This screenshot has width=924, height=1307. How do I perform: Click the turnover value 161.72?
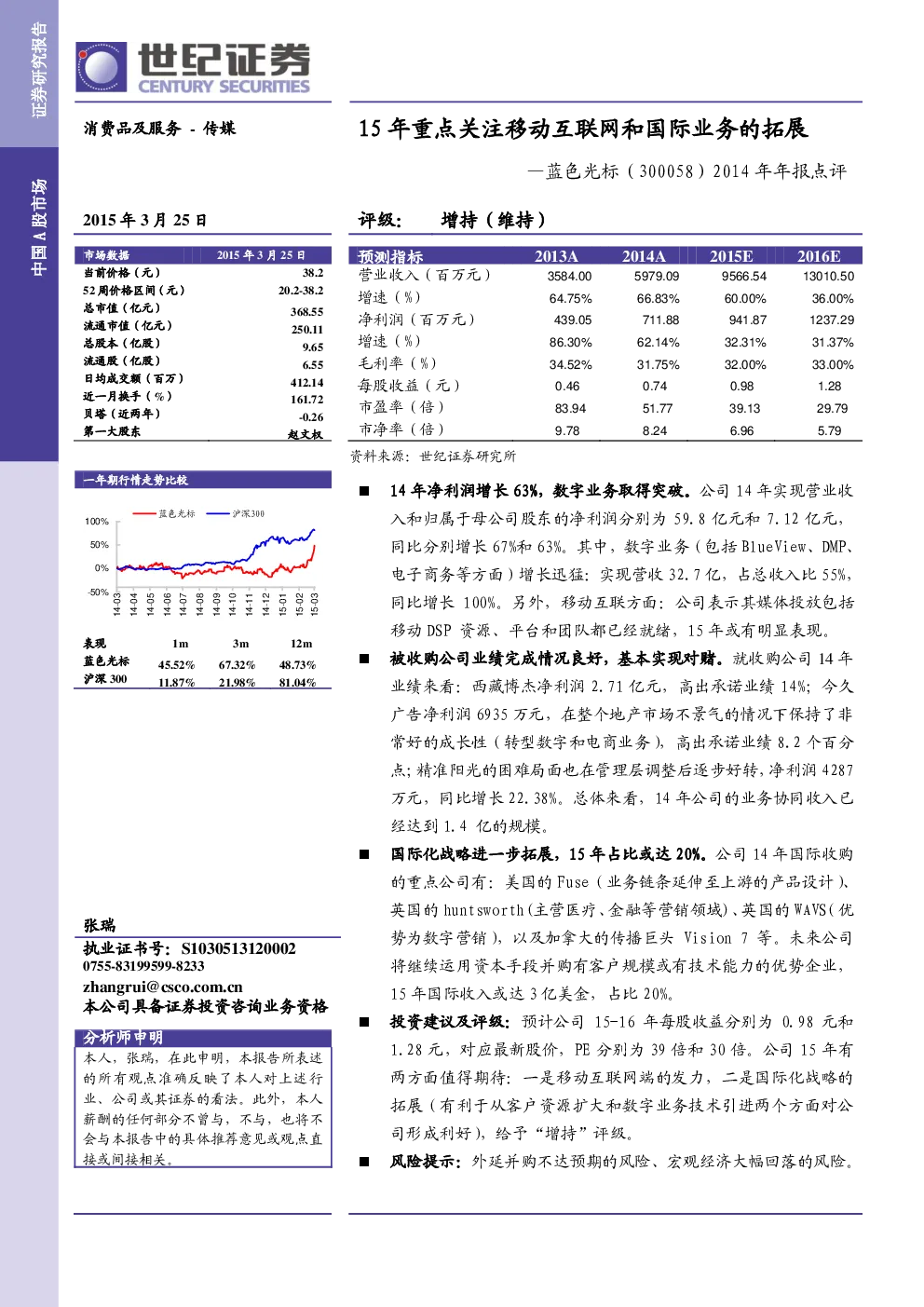307,400
